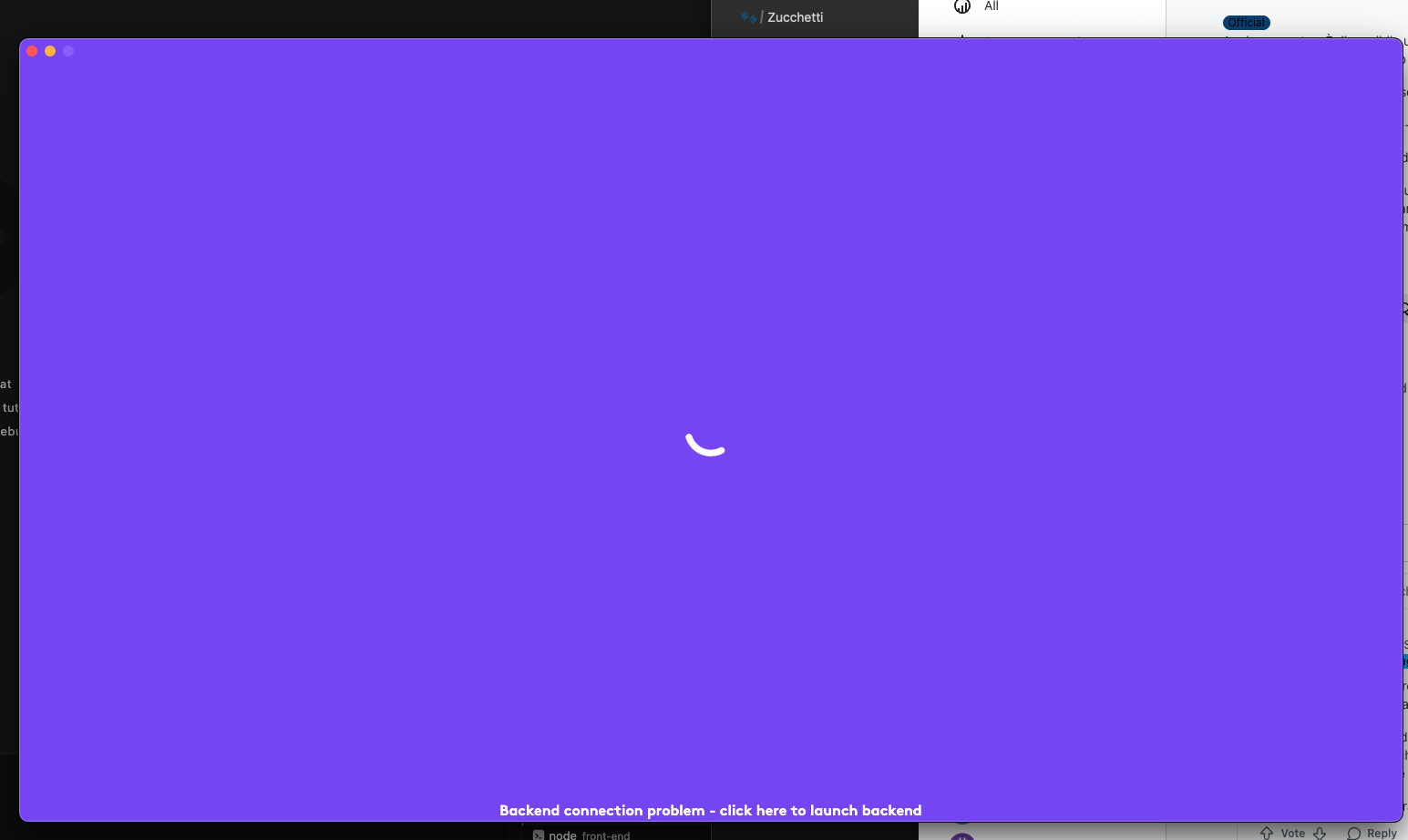Viewport: 1408px width, 840px height.
Task: Click the purple avatar below the backend window
Action: (x=961, y=835)
